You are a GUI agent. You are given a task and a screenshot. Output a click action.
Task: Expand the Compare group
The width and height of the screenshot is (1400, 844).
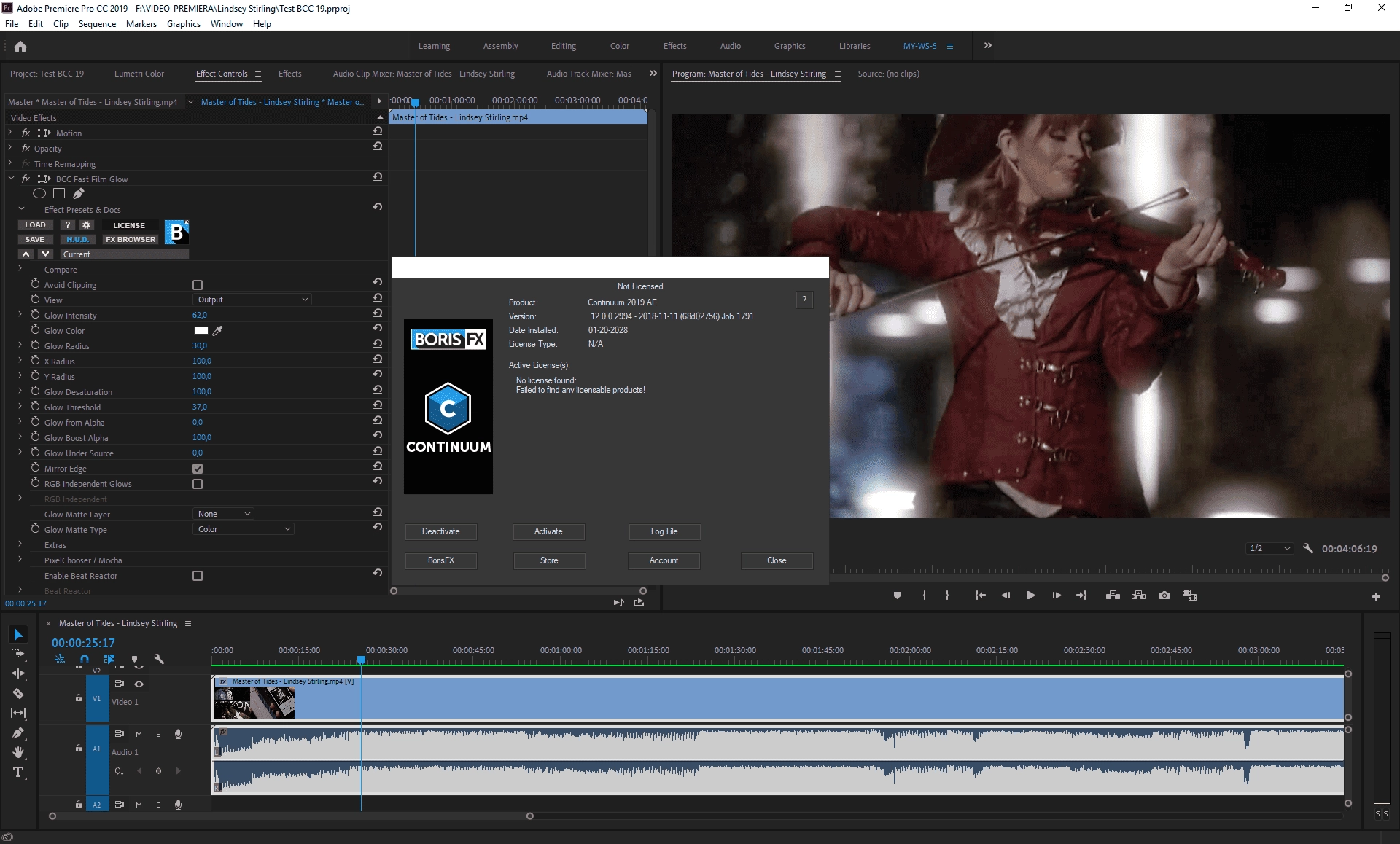point(20,269)
